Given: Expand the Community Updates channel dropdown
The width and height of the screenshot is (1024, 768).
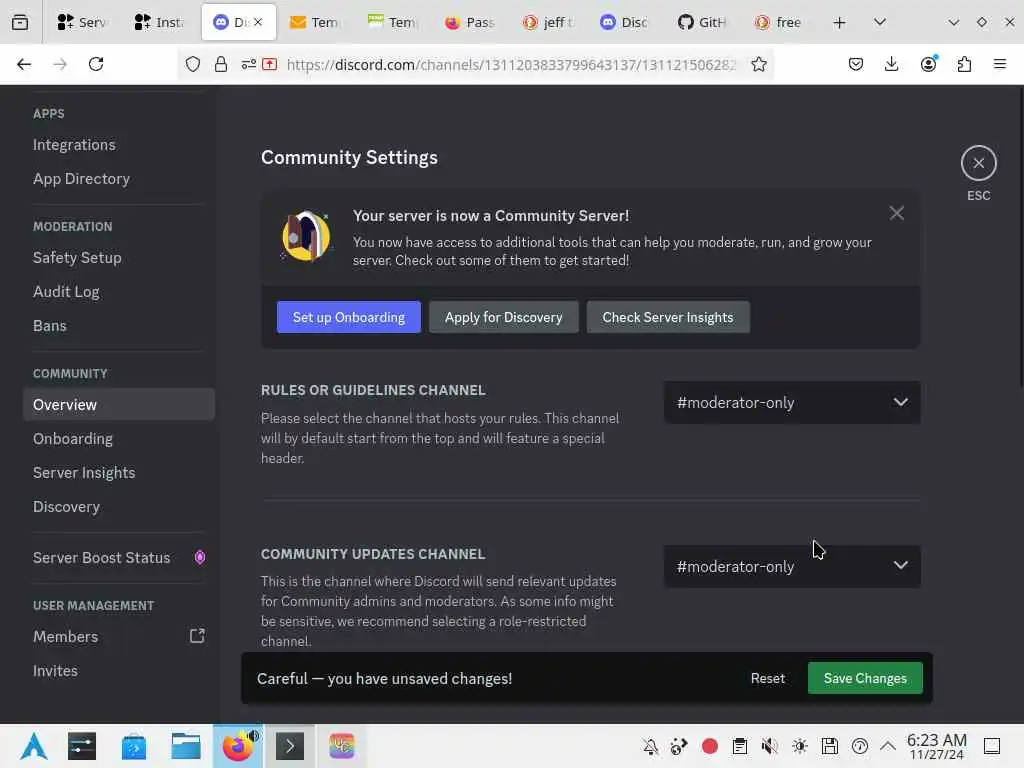Looking at the screenshot, I should 792,566.
